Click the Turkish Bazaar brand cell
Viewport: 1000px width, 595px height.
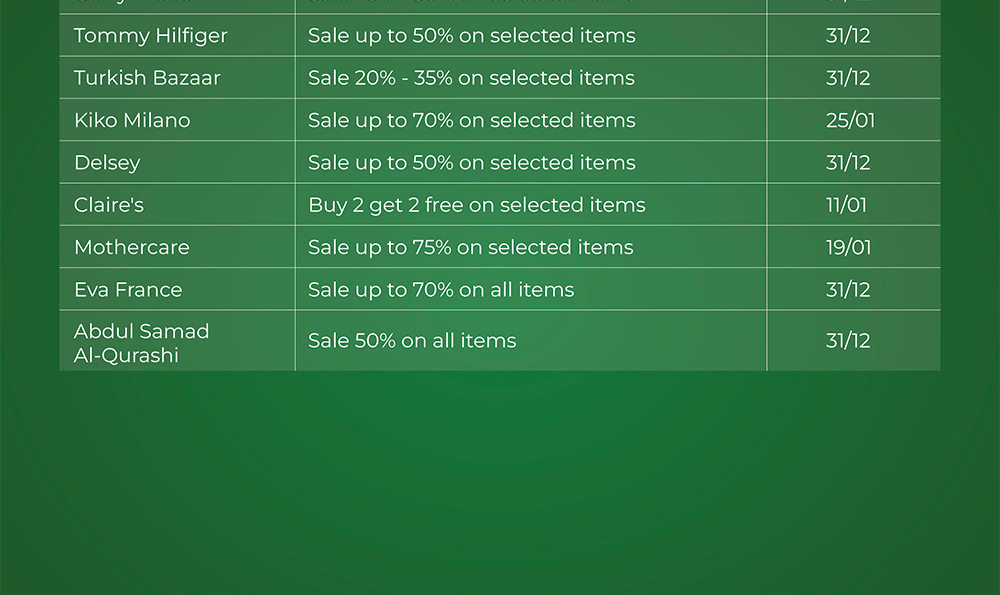pyautogui.click(x=147, y=78)
